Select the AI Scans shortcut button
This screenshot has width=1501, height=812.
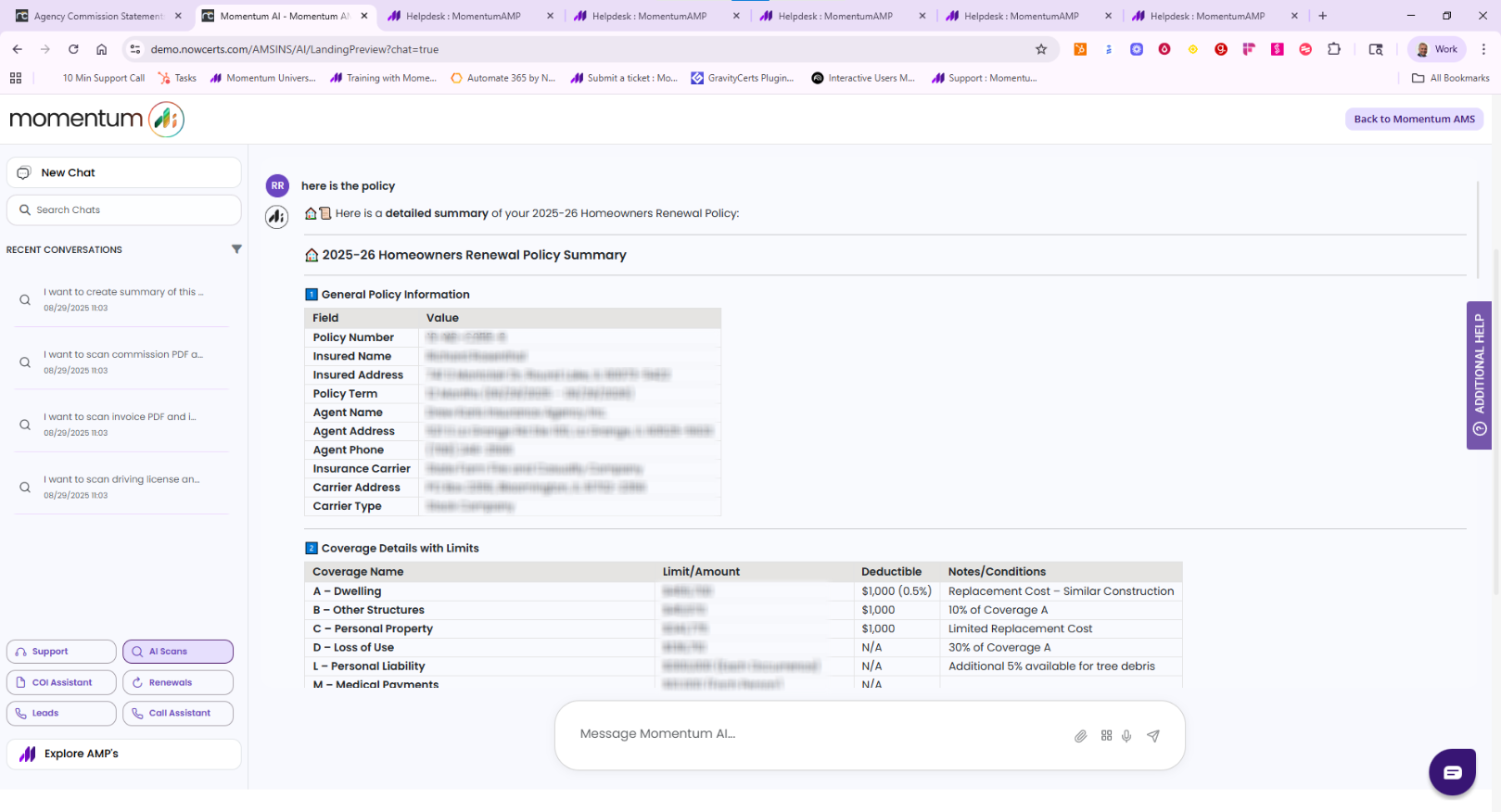(178, 652)
